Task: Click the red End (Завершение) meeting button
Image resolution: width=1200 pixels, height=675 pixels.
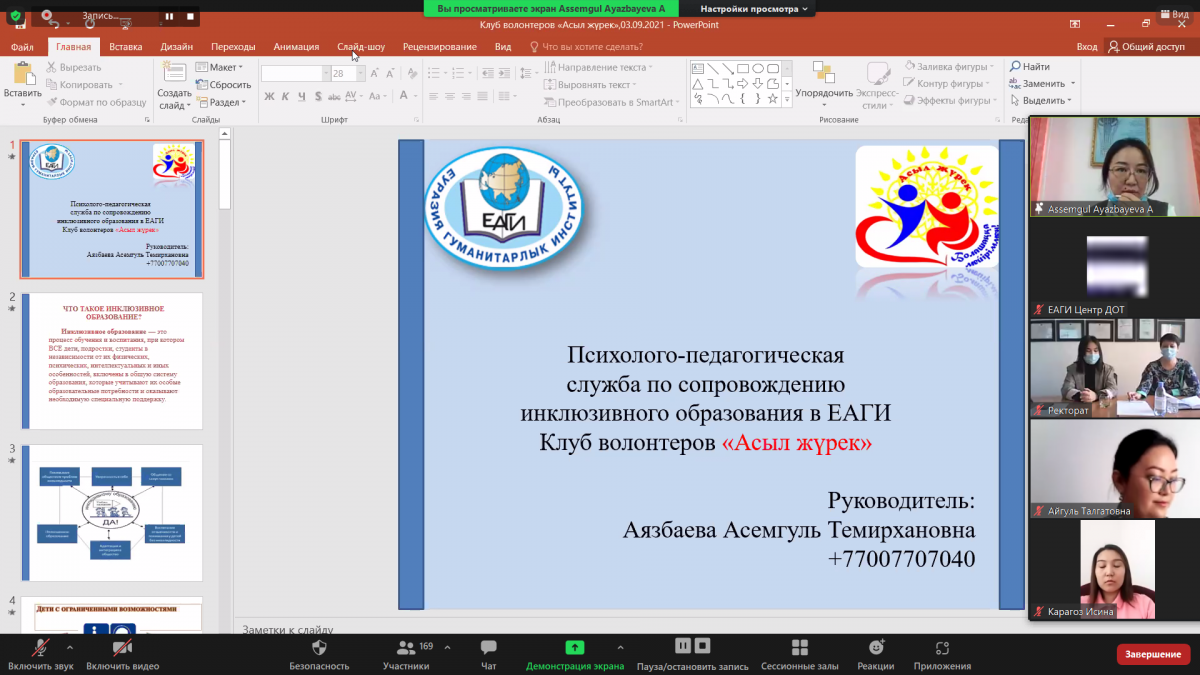Action: click(1153, 654)
